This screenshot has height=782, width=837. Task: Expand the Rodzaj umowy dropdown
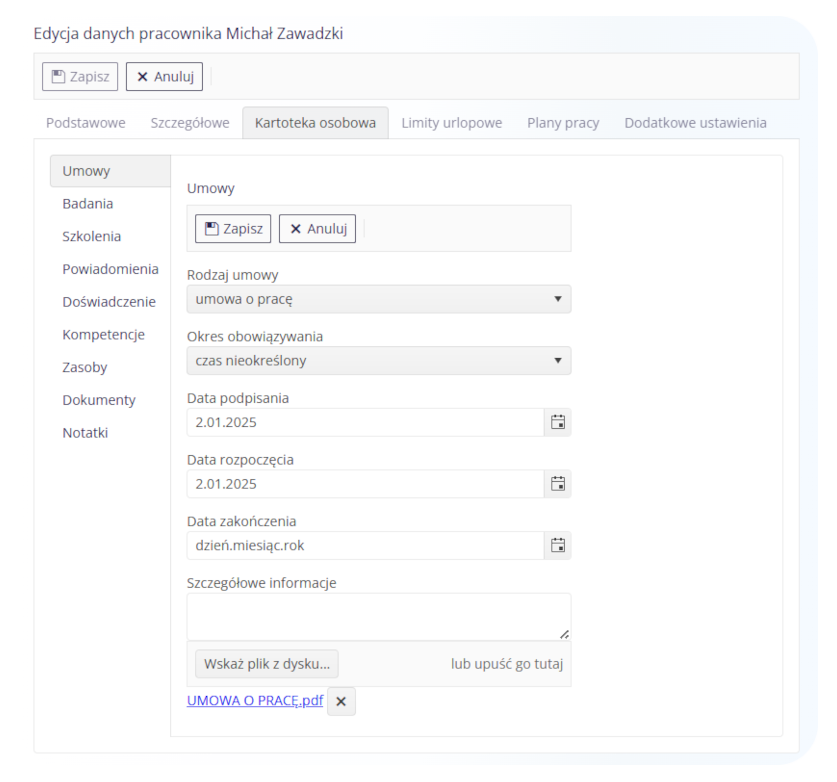379,299
